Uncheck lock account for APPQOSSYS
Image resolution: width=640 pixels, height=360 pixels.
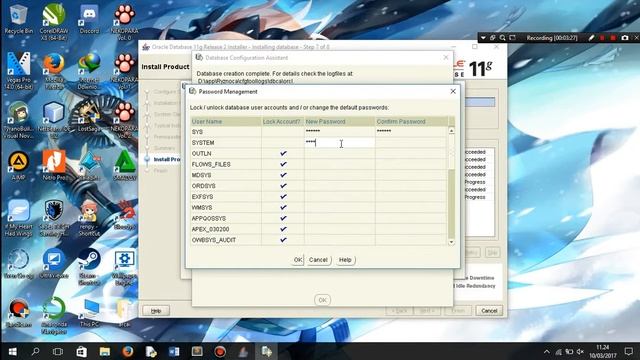pos(283,218)
